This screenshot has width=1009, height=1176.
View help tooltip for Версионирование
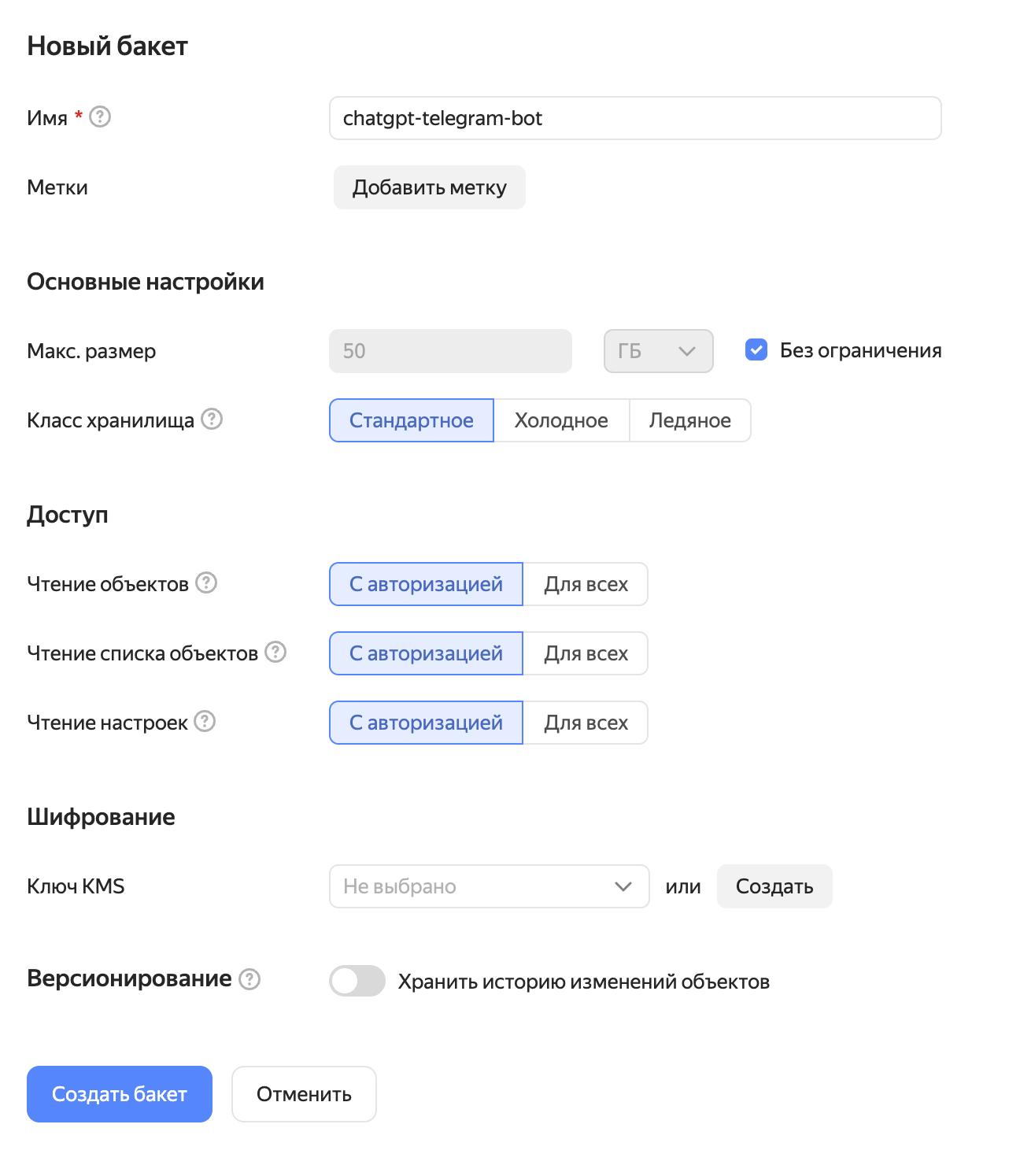249,980
